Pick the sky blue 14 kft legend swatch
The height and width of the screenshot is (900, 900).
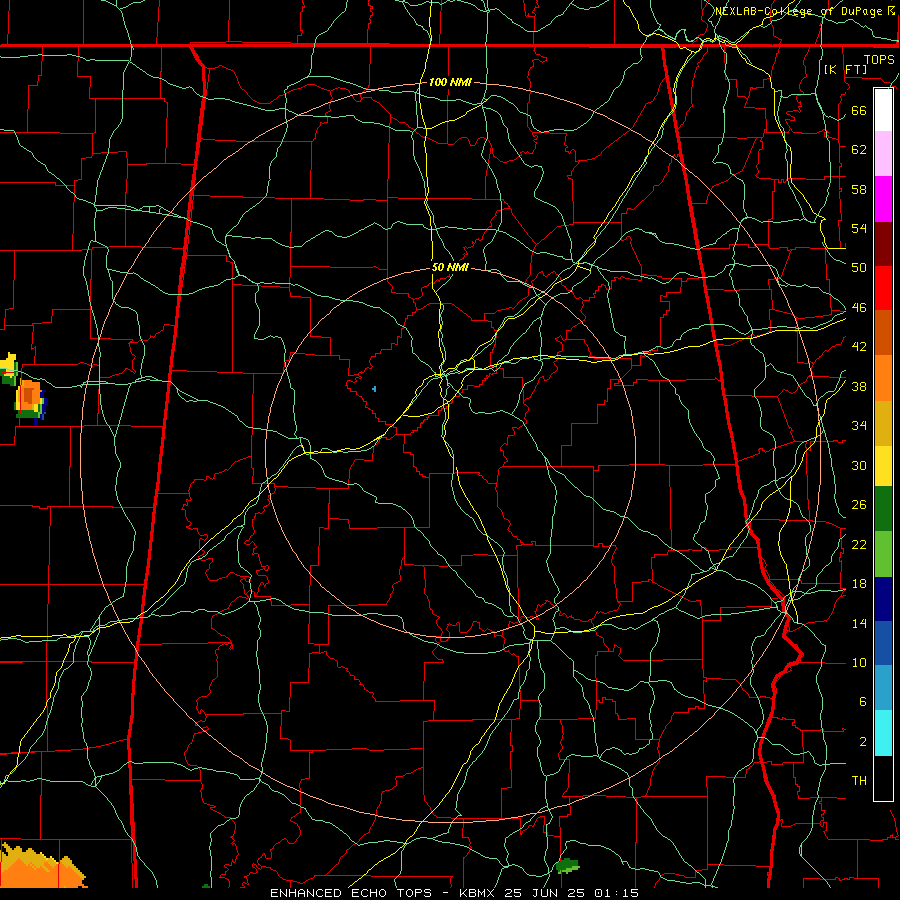[x=883, y=688]
